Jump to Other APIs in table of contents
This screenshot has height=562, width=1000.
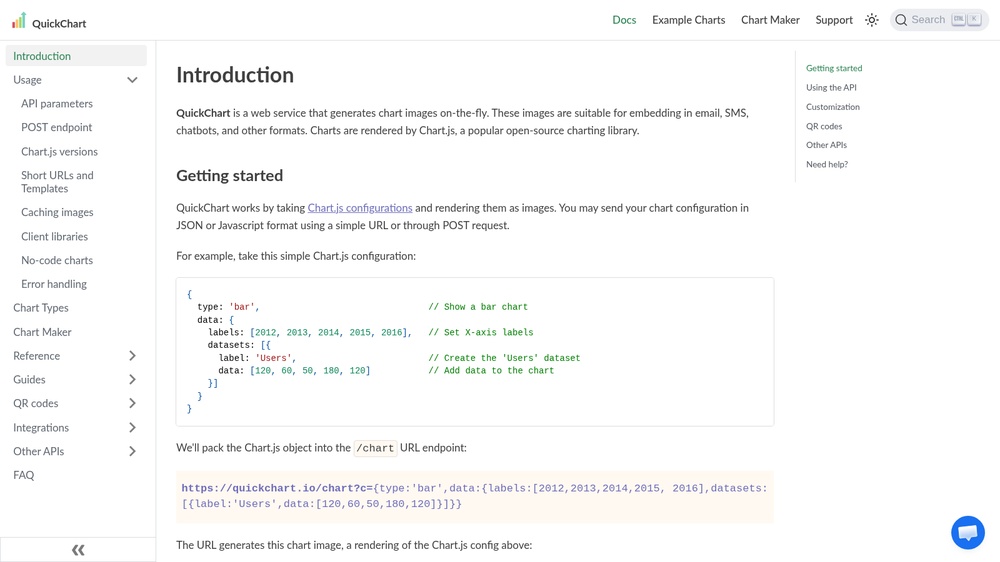point(826,145)
